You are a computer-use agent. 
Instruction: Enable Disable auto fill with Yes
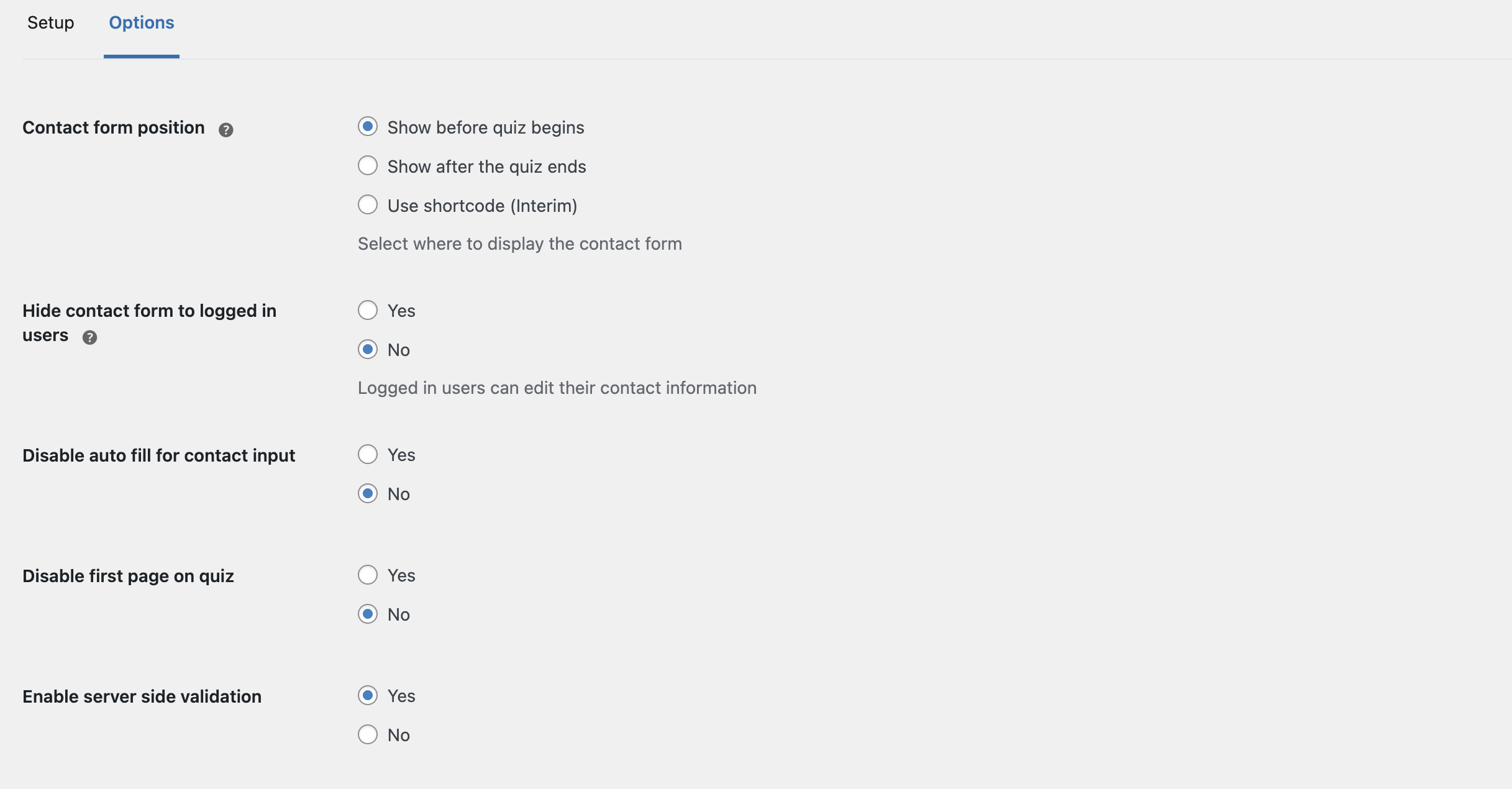click(368, 454)
